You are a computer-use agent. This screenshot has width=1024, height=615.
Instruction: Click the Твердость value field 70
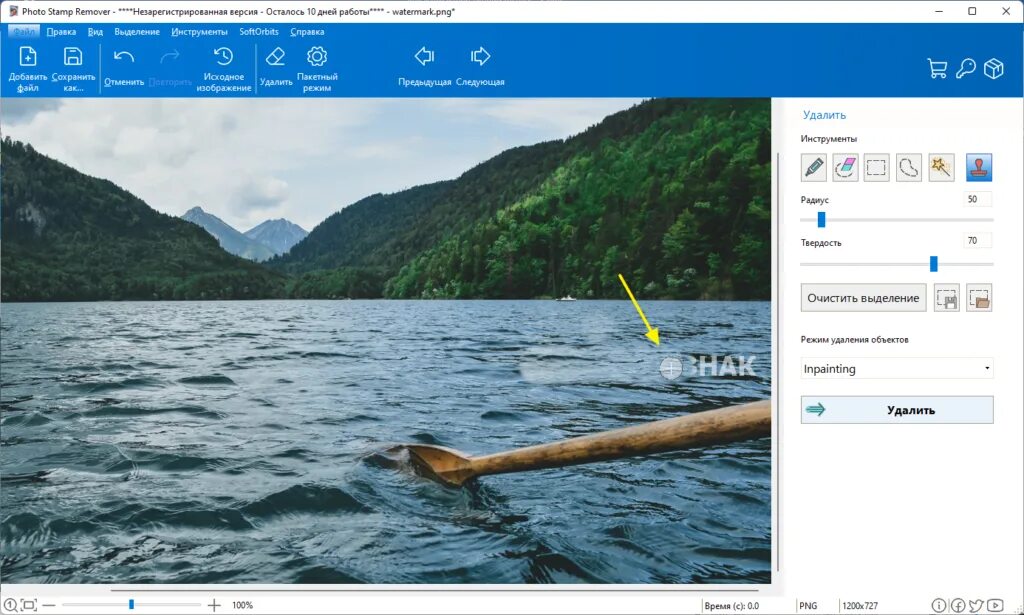978,240
